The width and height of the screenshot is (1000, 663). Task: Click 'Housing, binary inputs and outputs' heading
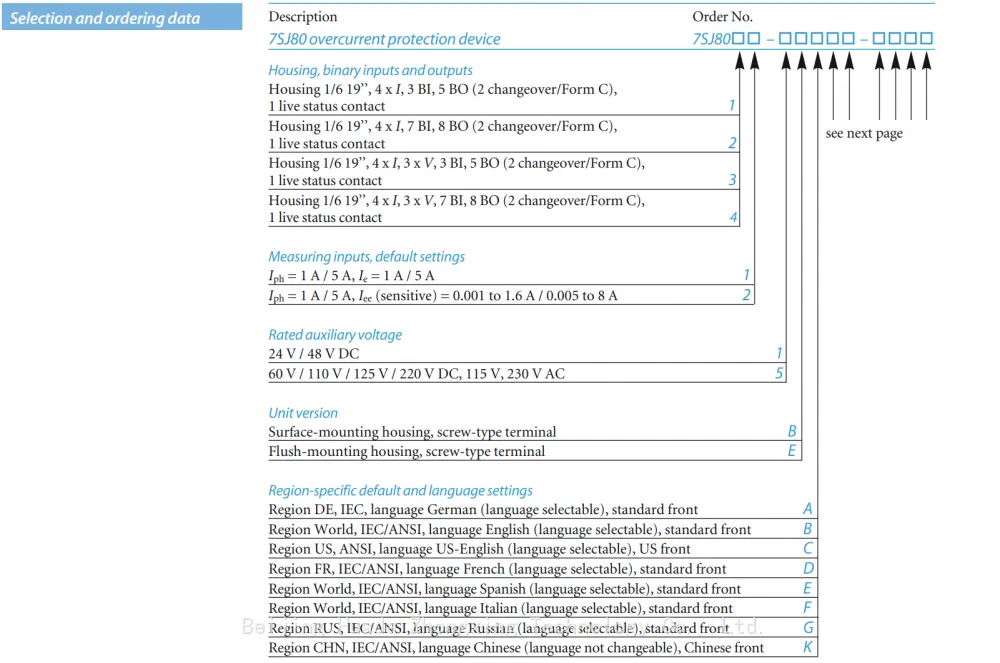[x=370, y=70]
